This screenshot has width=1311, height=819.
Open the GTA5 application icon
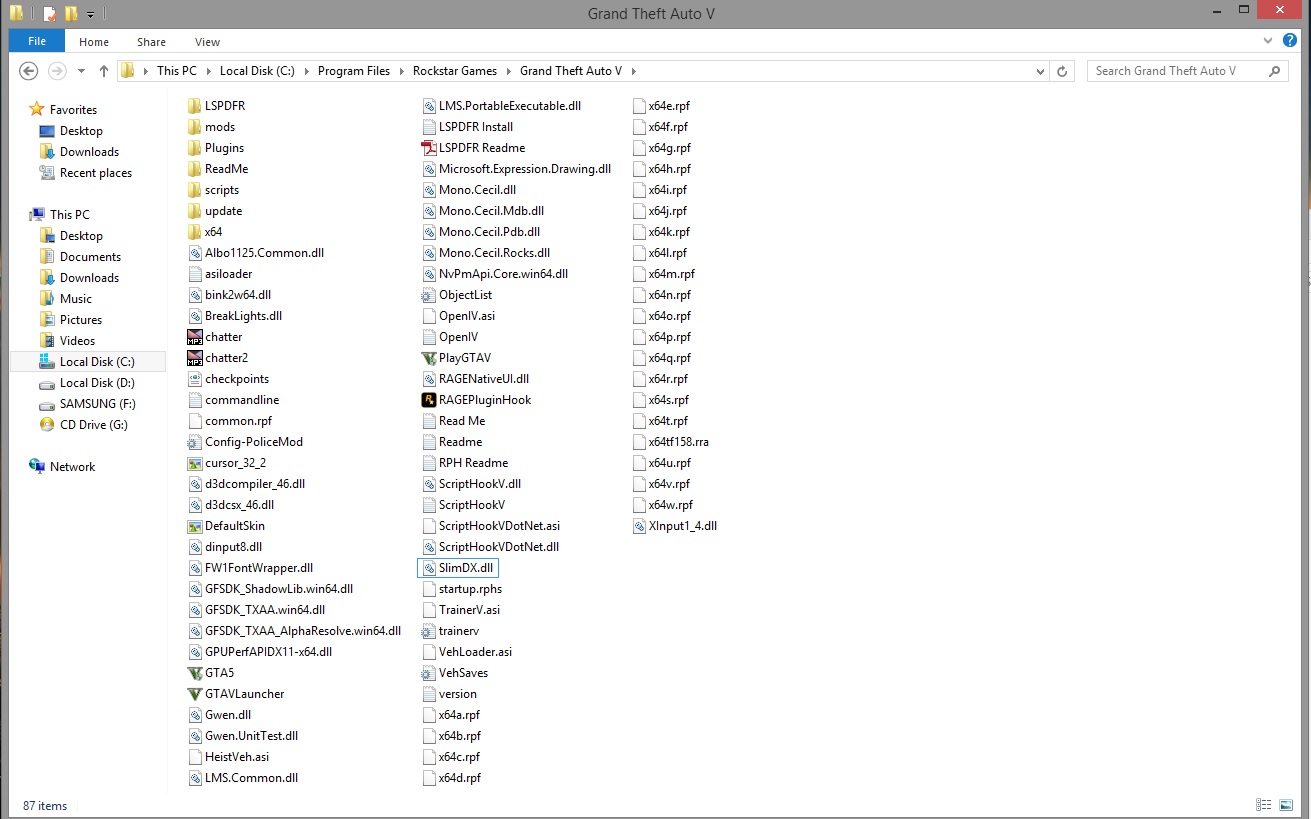click(195, 673)
